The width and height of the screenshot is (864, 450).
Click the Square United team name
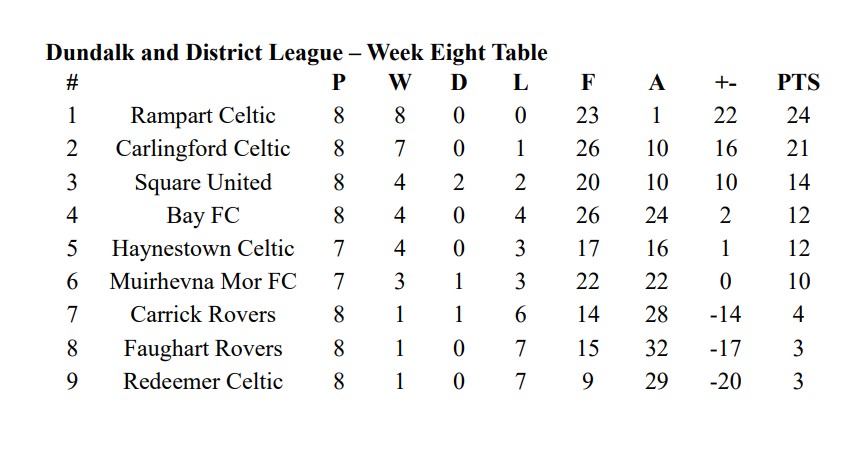coord(203,182)
